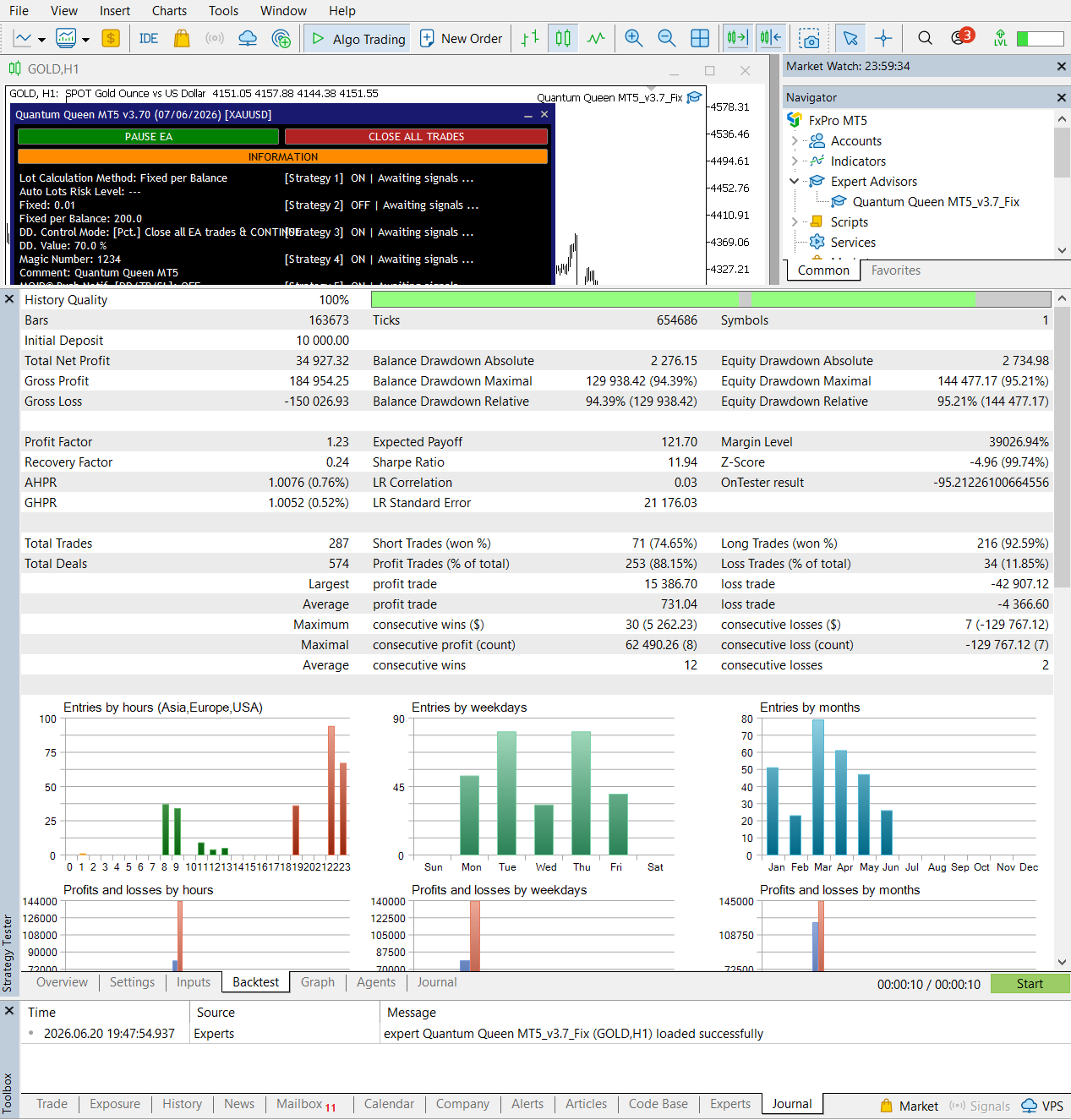The height and width of the screenshot is (1120, 1071).
Task: Open the Experts tab in Toolbox
Action: [x=730, y=1104]
